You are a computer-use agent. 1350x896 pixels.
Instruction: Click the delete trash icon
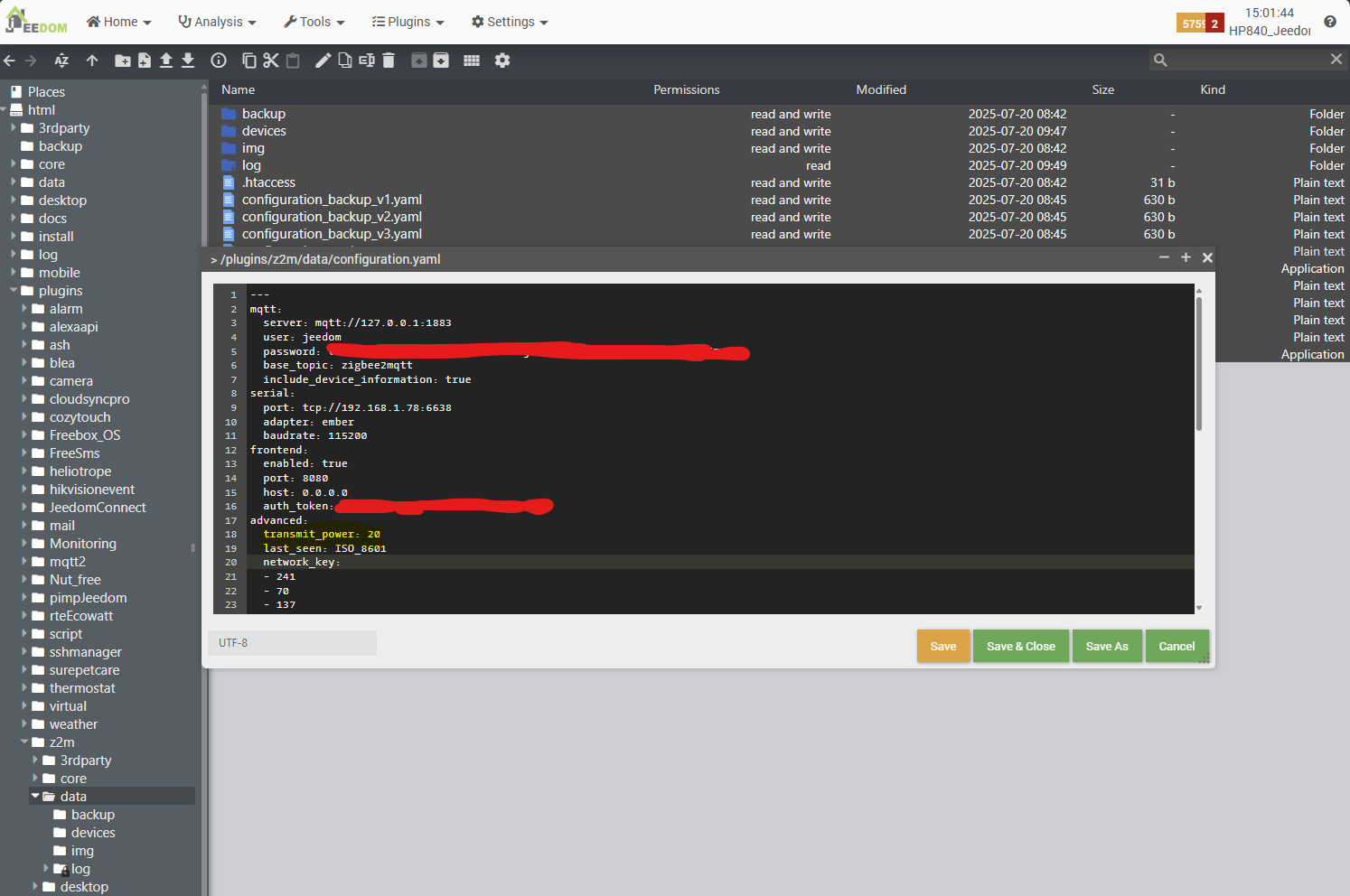pyautogui.click(x=389, y=61)
